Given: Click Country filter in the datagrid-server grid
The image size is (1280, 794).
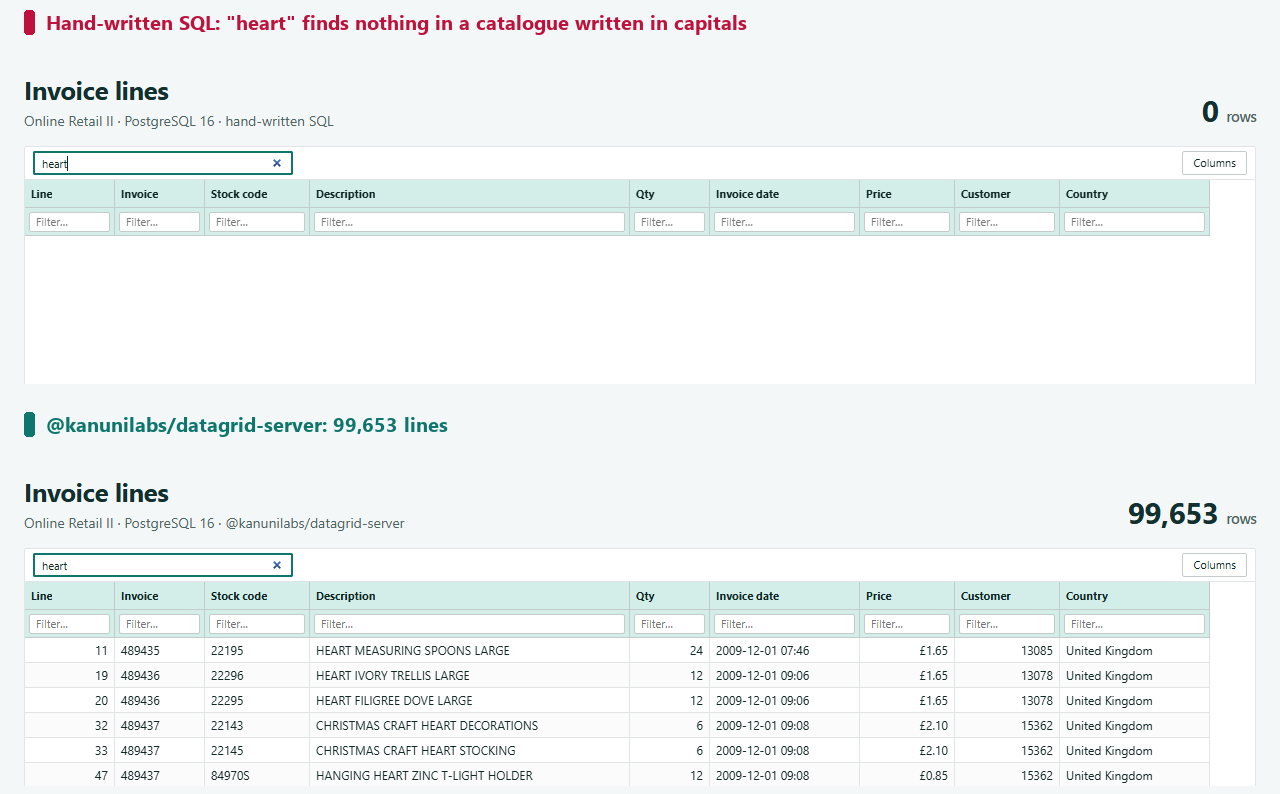Looking at the screenshot, I should [x=1135, y=624].
